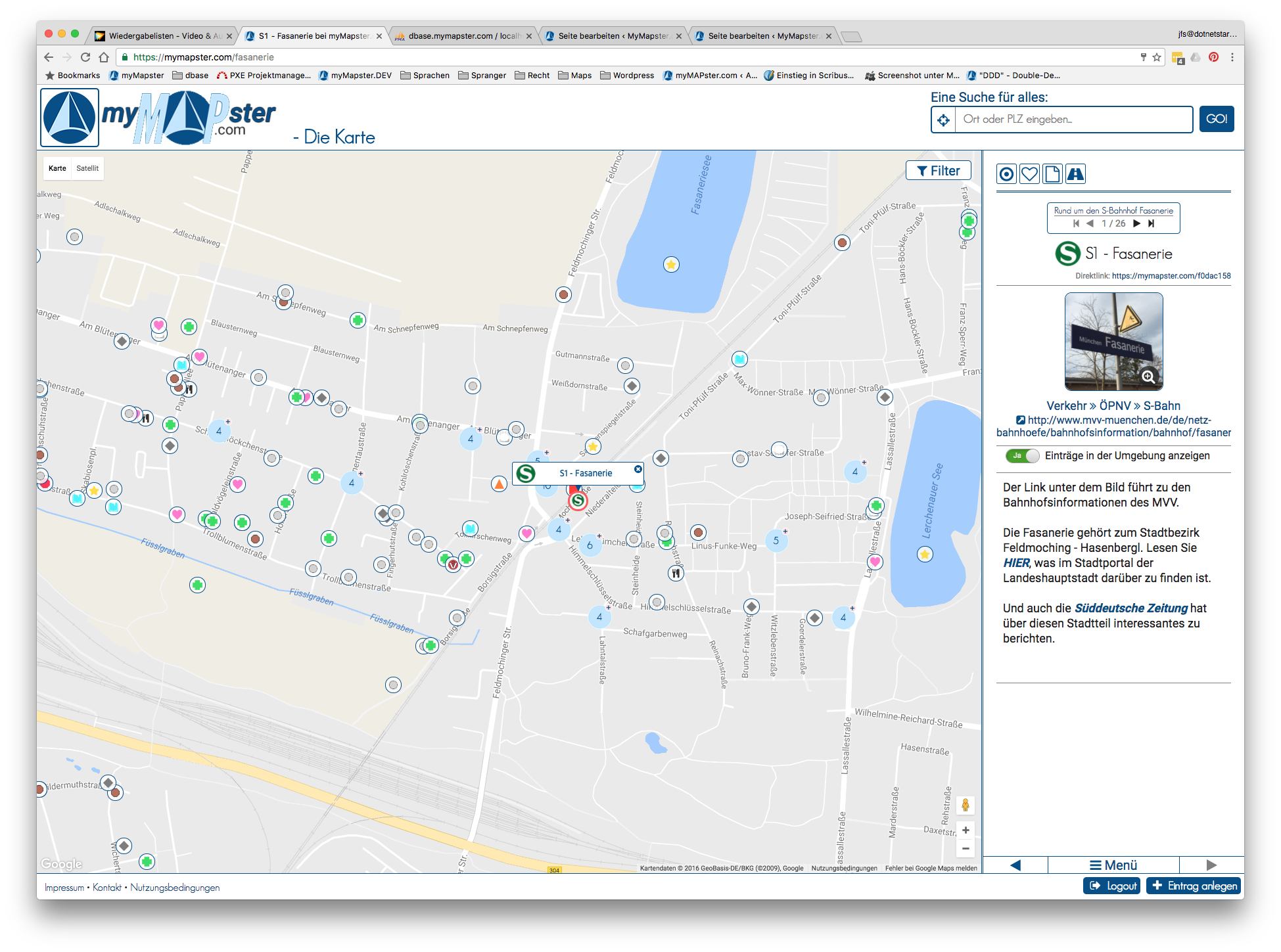
Task: Open the Impressum footer link
Action: pos(64,888)
